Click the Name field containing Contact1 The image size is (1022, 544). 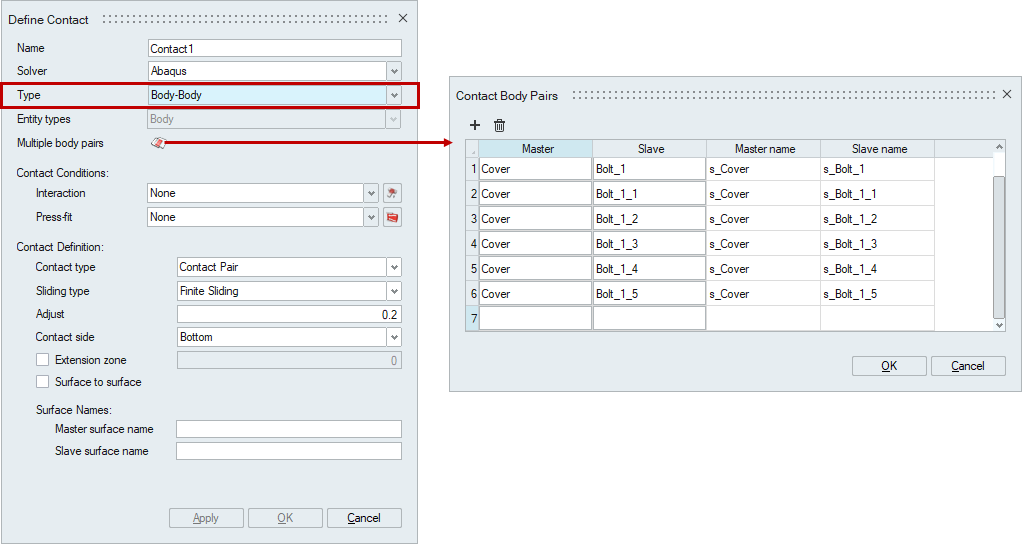pos(274,48)
